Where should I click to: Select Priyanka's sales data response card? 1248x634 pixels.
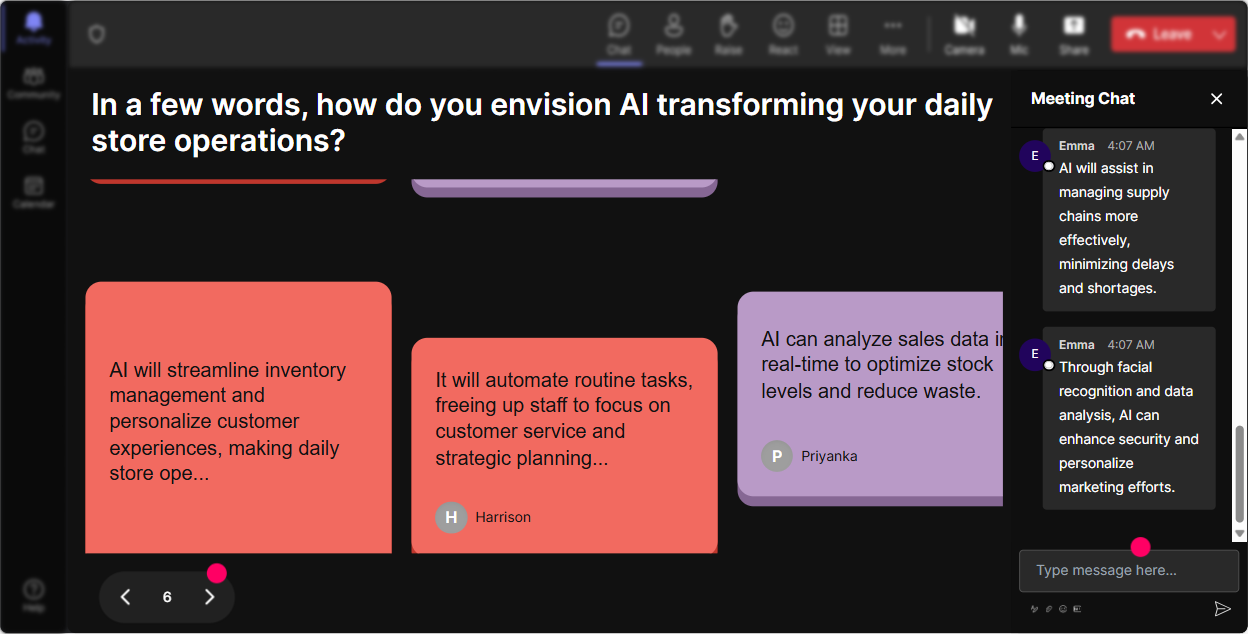click(870, 399)
